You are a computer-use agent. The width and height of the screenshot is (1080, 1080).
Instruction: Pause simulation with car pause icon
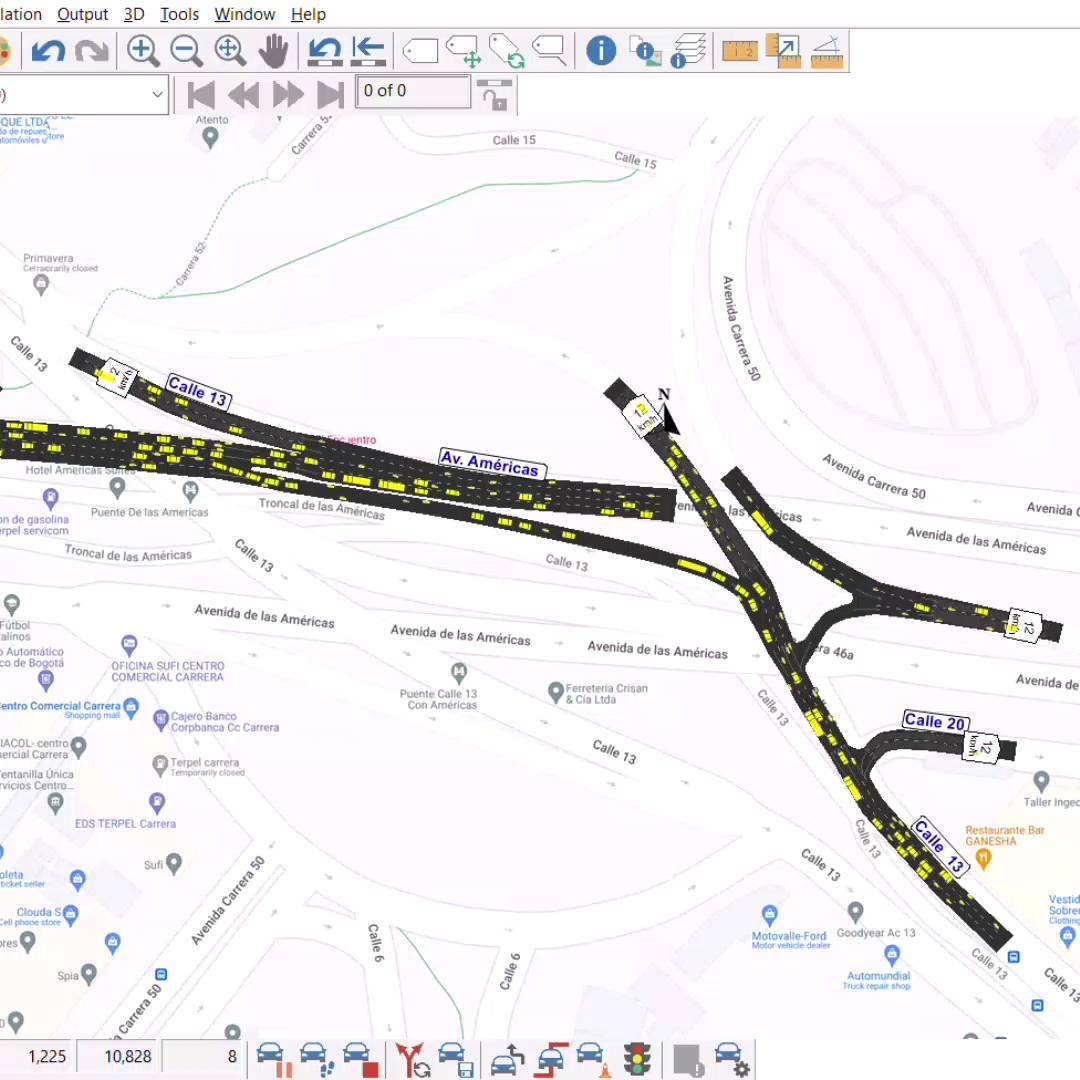tap(270, 1058)
